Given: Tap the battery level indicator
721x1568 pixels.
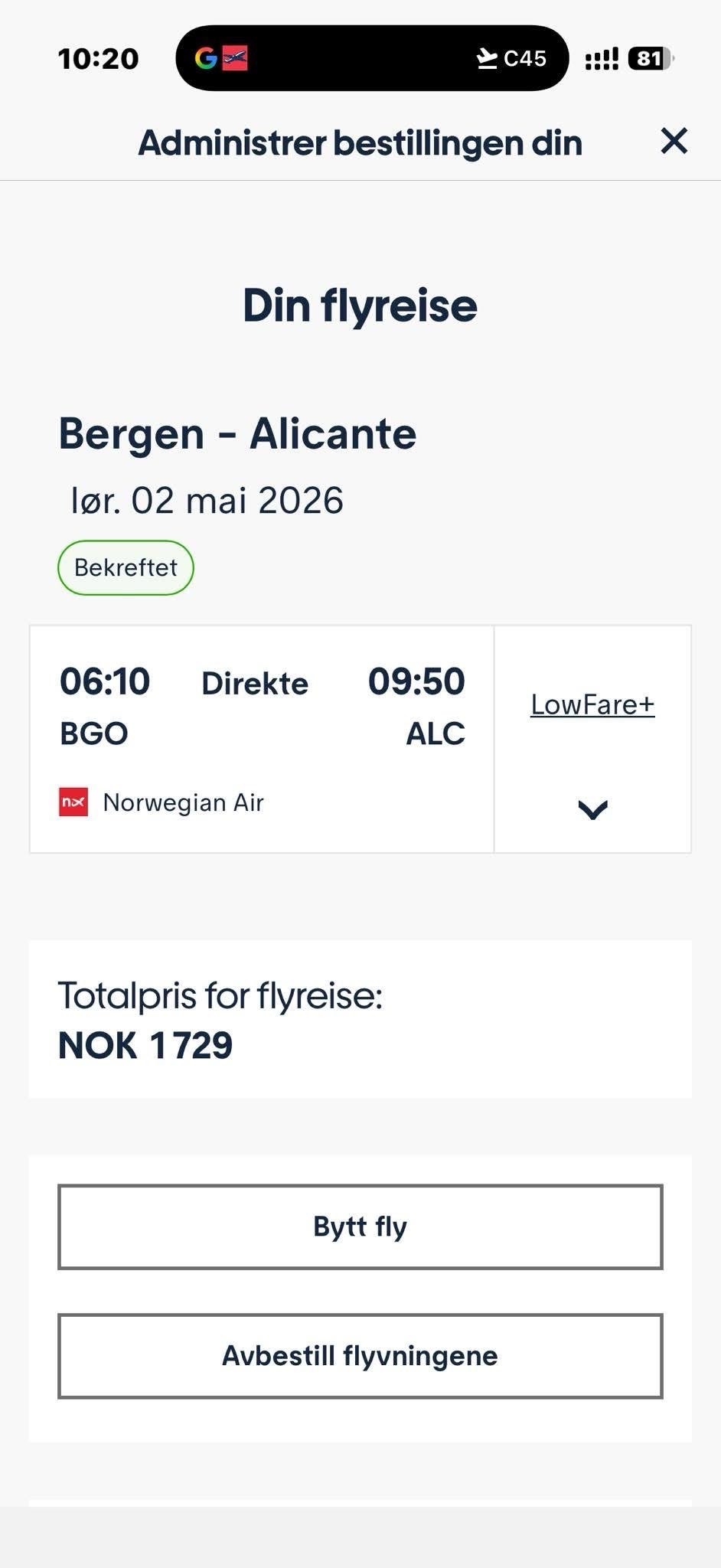Looking at the screenshot, I should click(x=650, y=59).
